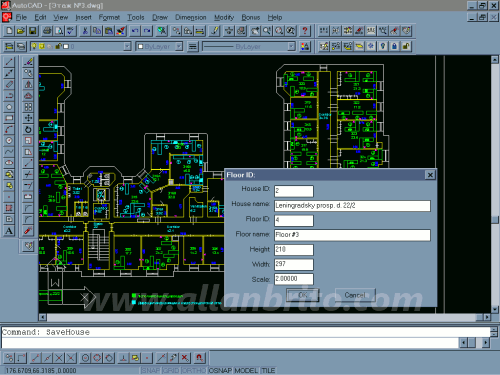
Task: Toggle OSNAP in the status bar
Action: click(220, 370)
